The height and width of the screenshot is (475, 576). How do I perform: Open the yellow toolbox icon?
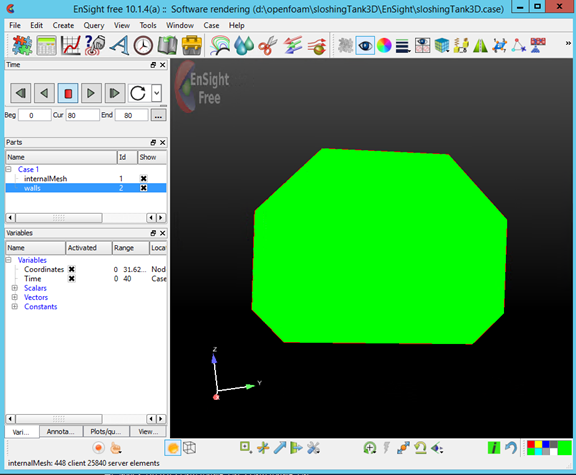(x=192, y=46)
